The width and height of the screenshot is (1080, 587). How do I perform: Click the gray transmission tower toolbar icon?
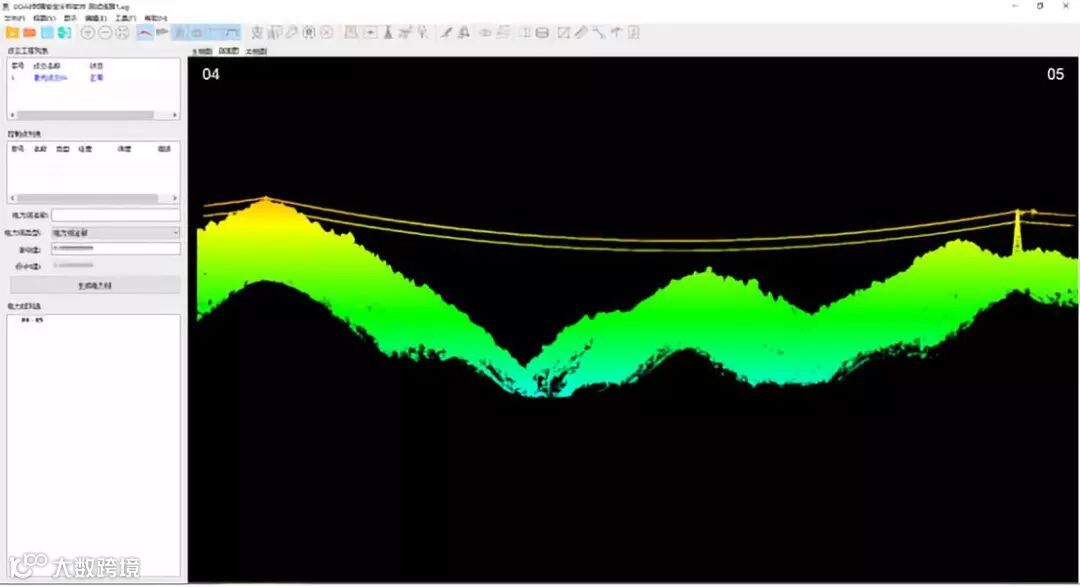pos(388,32)
